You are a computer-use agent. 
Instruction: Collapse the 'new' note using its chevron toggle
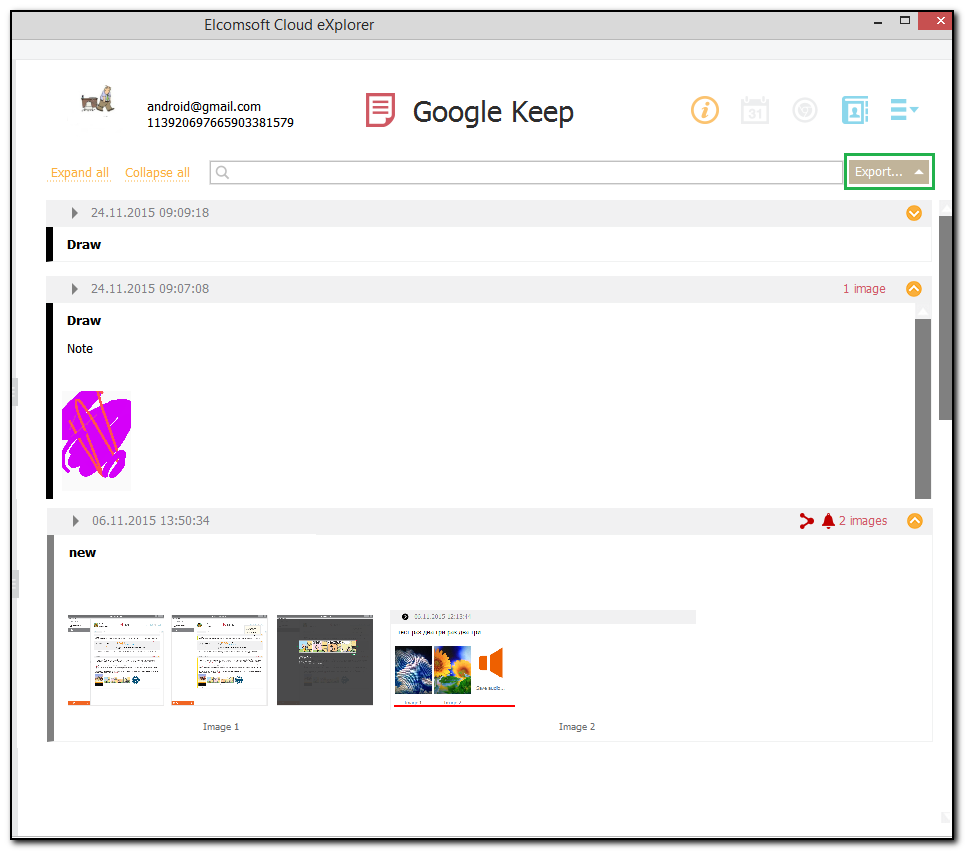[x=915, y=520]
